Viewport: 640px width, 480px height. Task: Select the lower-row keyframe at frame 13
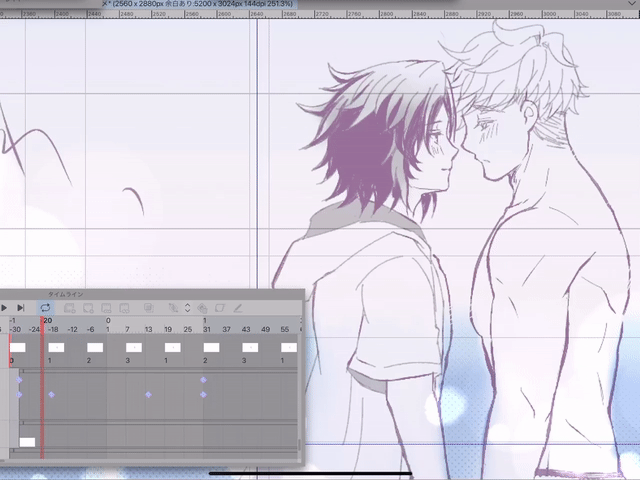(x=148, y=395)
